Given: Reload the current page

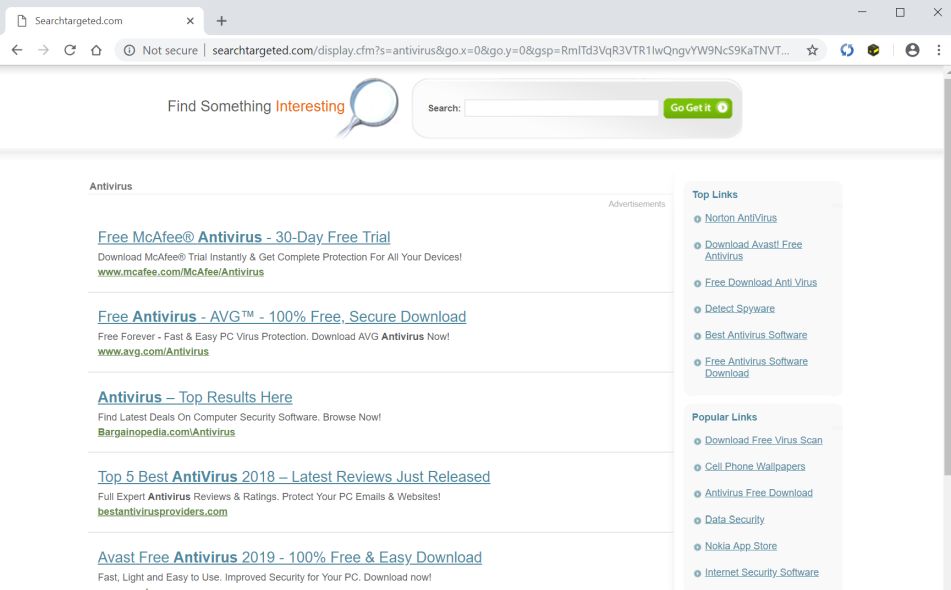Looking at the screenshot, I should coord(70,50).
